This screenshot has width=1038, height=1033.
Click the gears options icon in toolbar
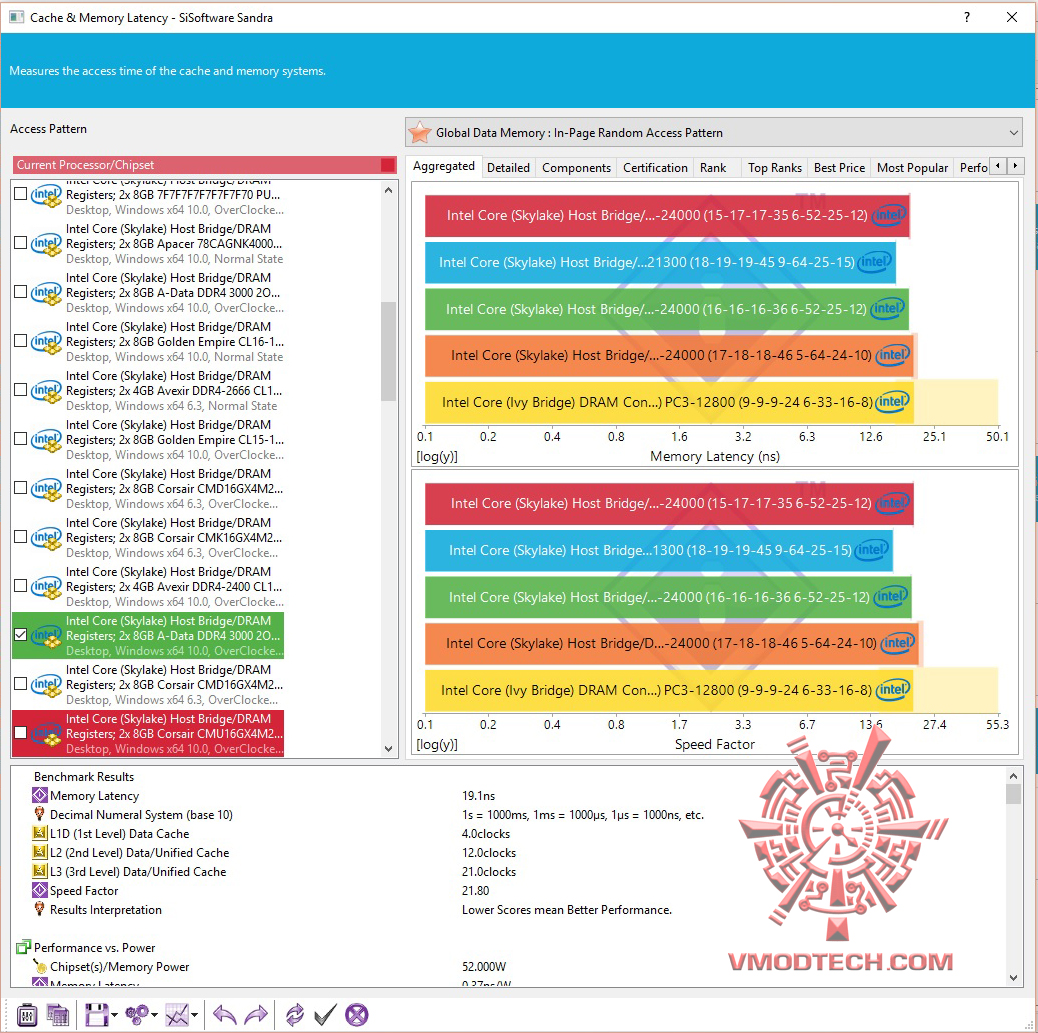pyautogui.click(x=137, y=1014)
